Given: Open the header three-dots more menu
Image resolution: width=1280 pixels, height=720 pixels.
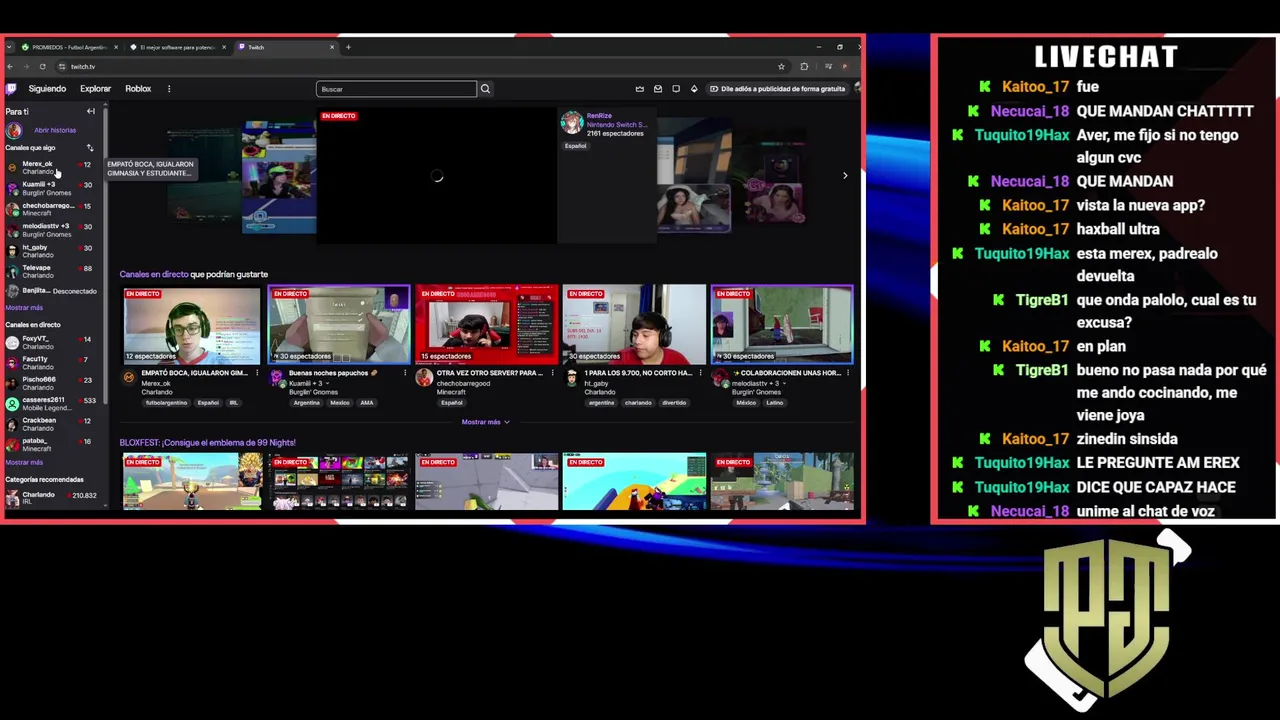Looking at the screenshot, I should pos(169,89).
